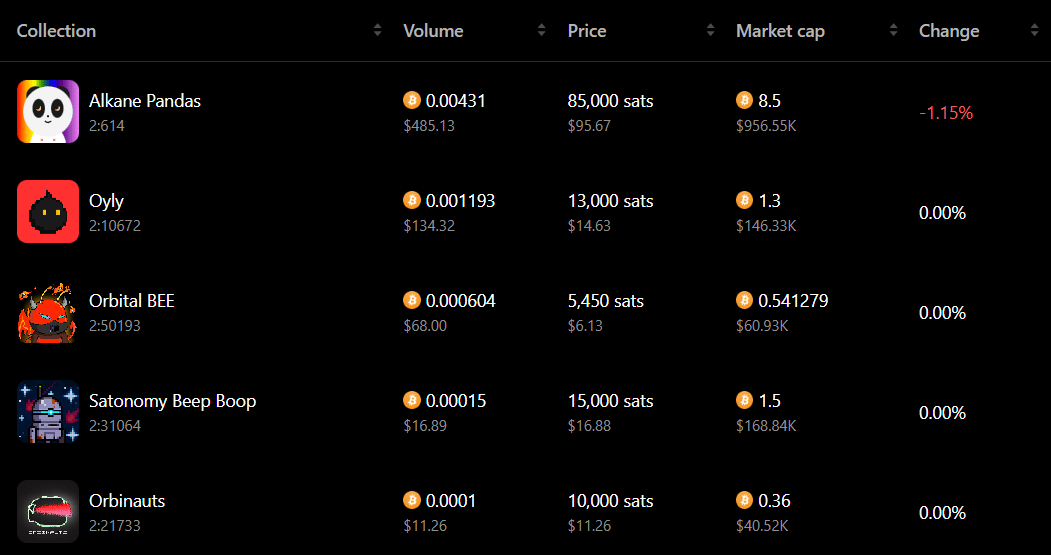Open Satonomy Beep Boop robot thumbnail
1051x555 pixels.
coord(48,412)
